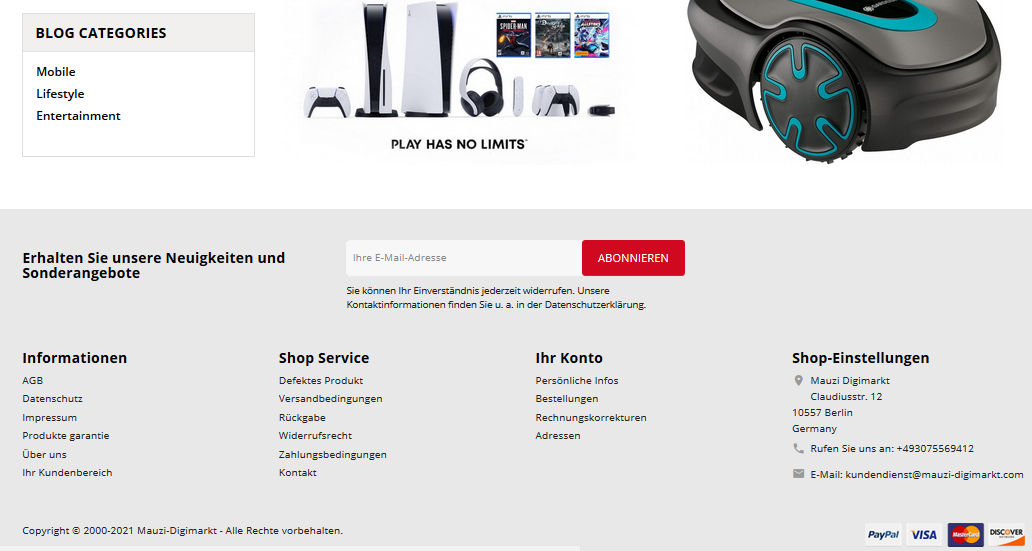Go to Versandbedingungen under Shop Service

330,398
